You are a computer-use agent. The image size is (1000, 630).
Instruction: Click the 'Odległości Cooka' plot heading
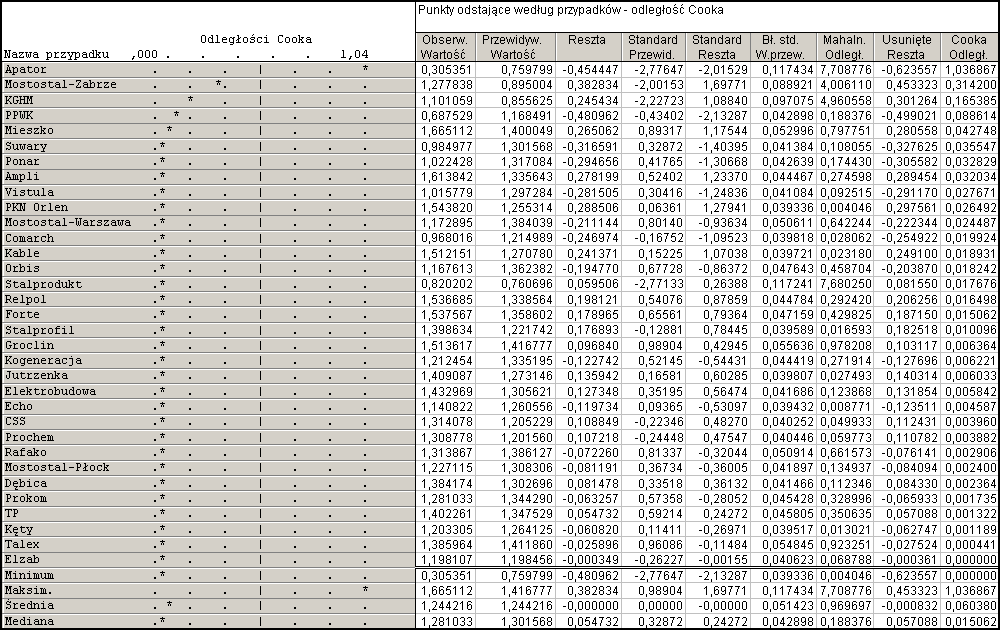click(x=256, y=40)
